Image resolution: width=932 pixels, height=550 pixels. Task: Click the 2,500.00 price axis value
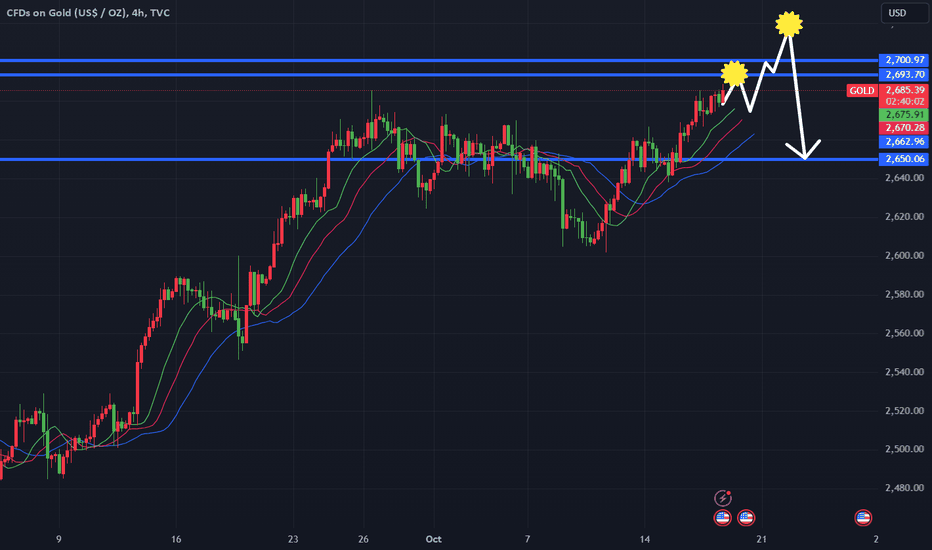pos(904,449)
